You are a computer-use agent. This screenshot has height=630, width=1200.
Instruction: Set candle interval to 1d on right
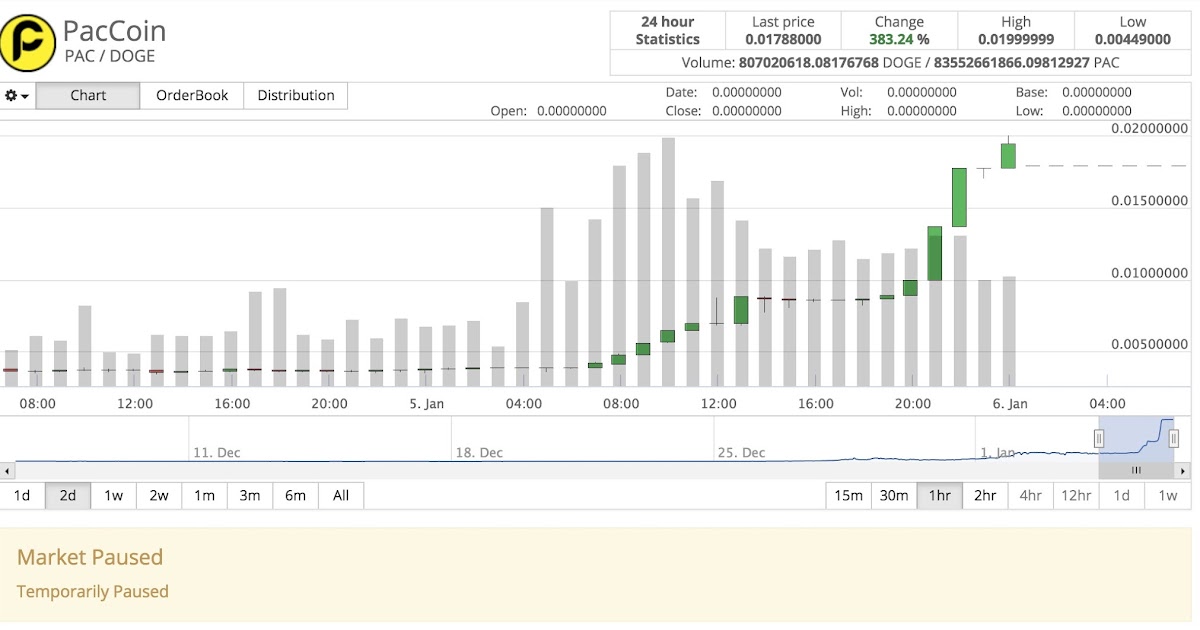[1122, 495]
